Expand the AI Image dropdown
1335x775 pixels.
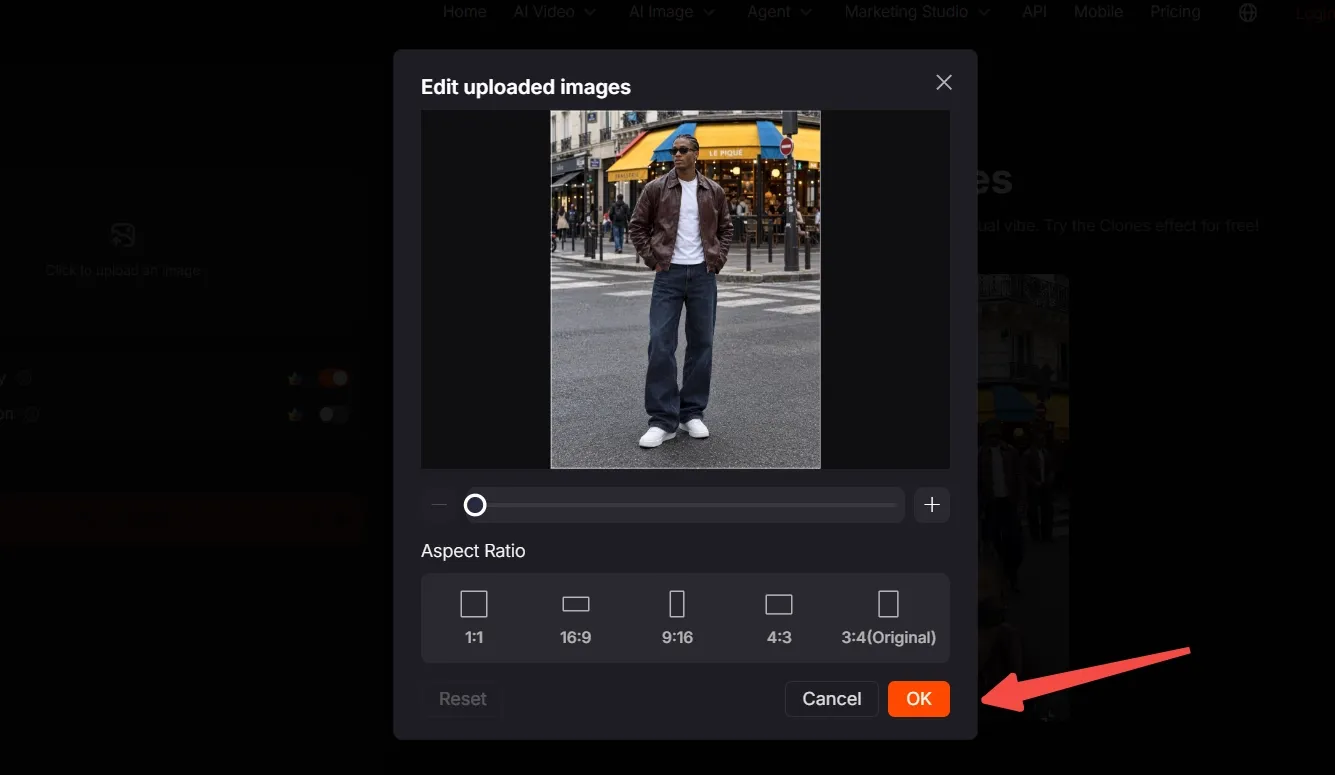(671, 12)
